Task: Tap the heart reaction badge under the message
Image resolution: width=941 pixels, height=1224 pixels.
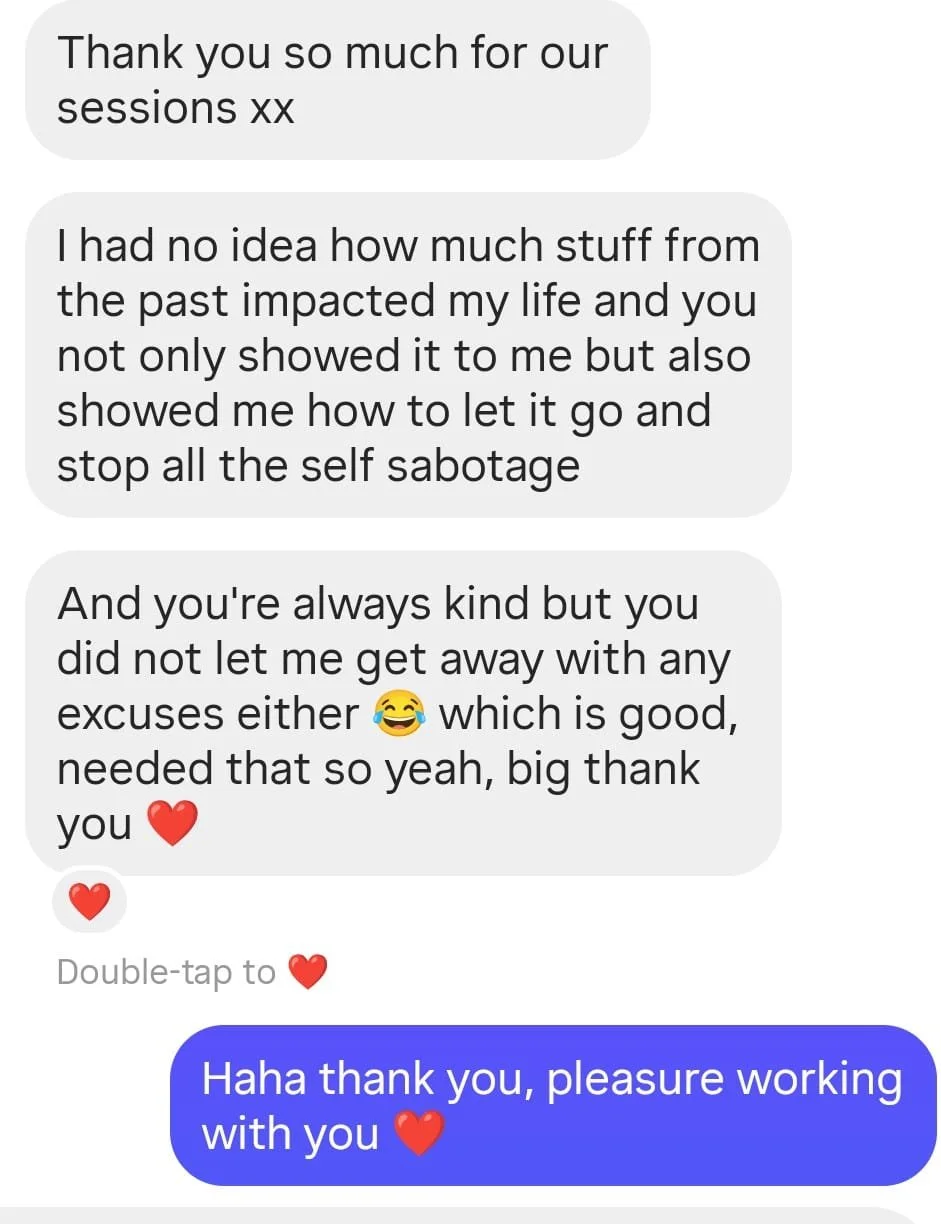Action: pos(89,902)
